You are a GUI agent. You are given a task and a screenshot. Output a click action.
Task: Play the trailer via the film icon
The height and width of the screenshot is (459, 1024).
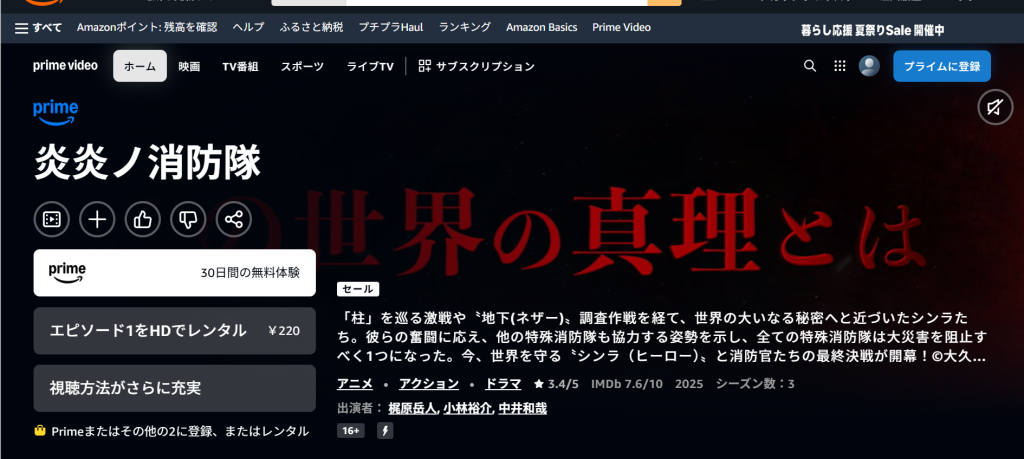[52, 219]
